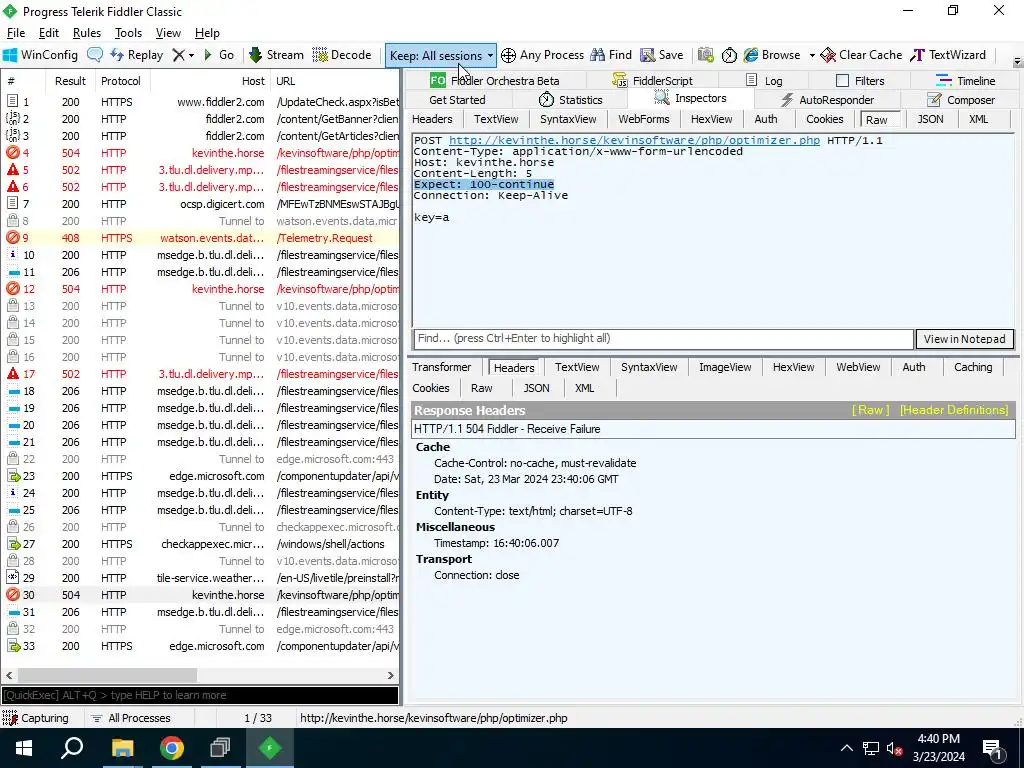Click the camera screenshot icon

pos(705,55)
